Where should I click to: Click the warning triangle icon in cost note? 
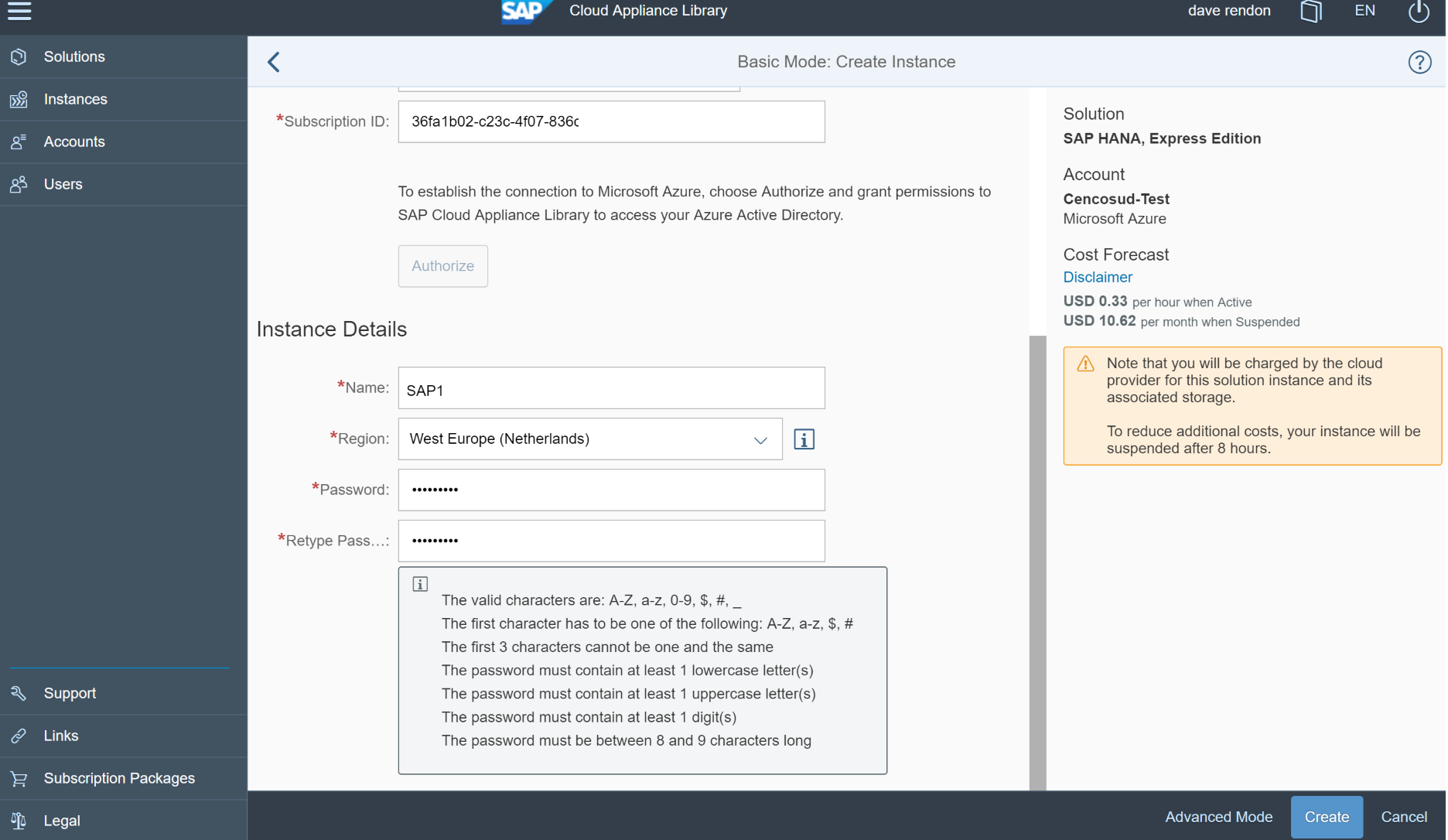pos(1085,364)
